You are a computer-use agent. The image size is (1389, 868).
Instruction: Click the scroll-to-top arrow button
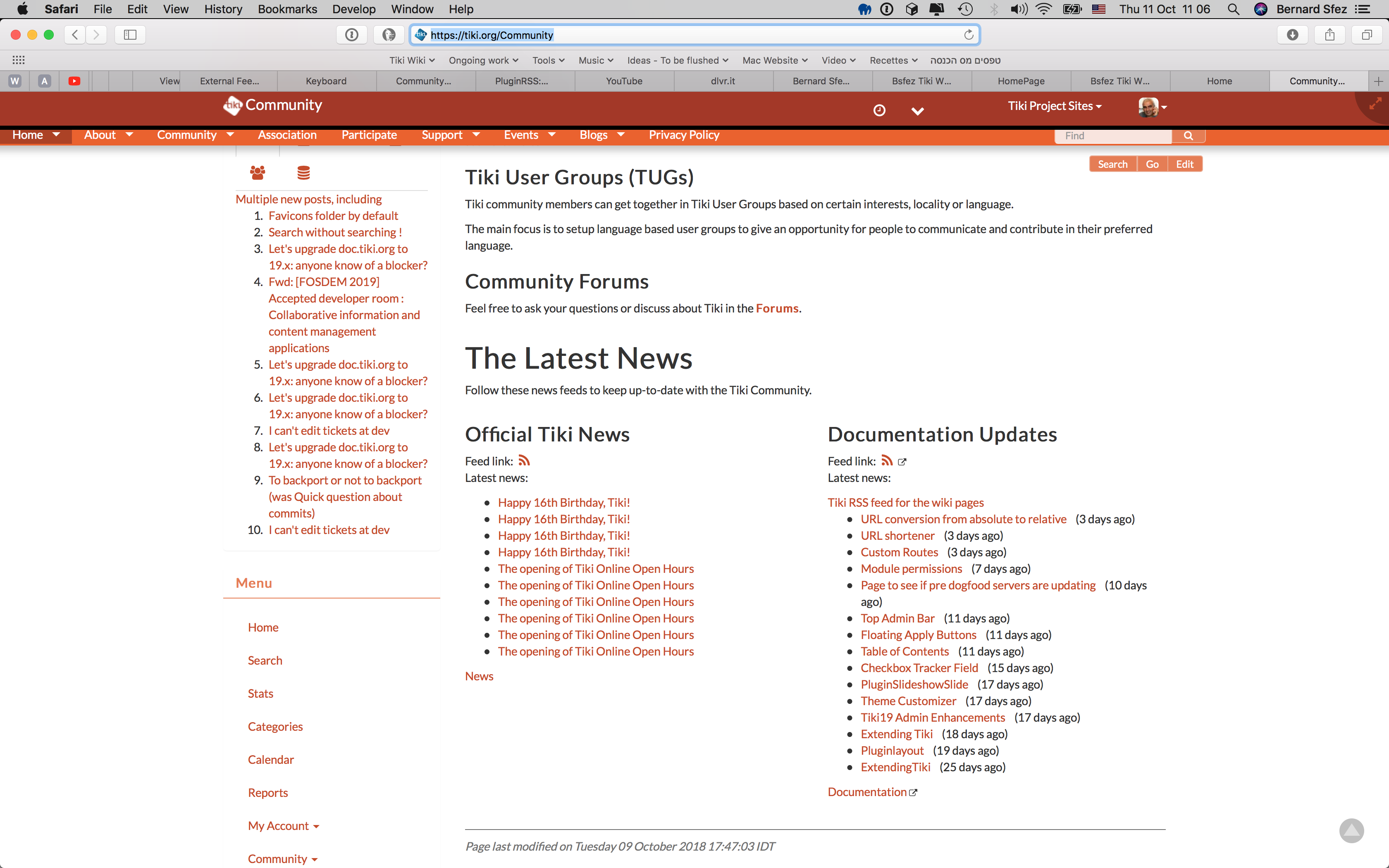(x=1352, y=830)
